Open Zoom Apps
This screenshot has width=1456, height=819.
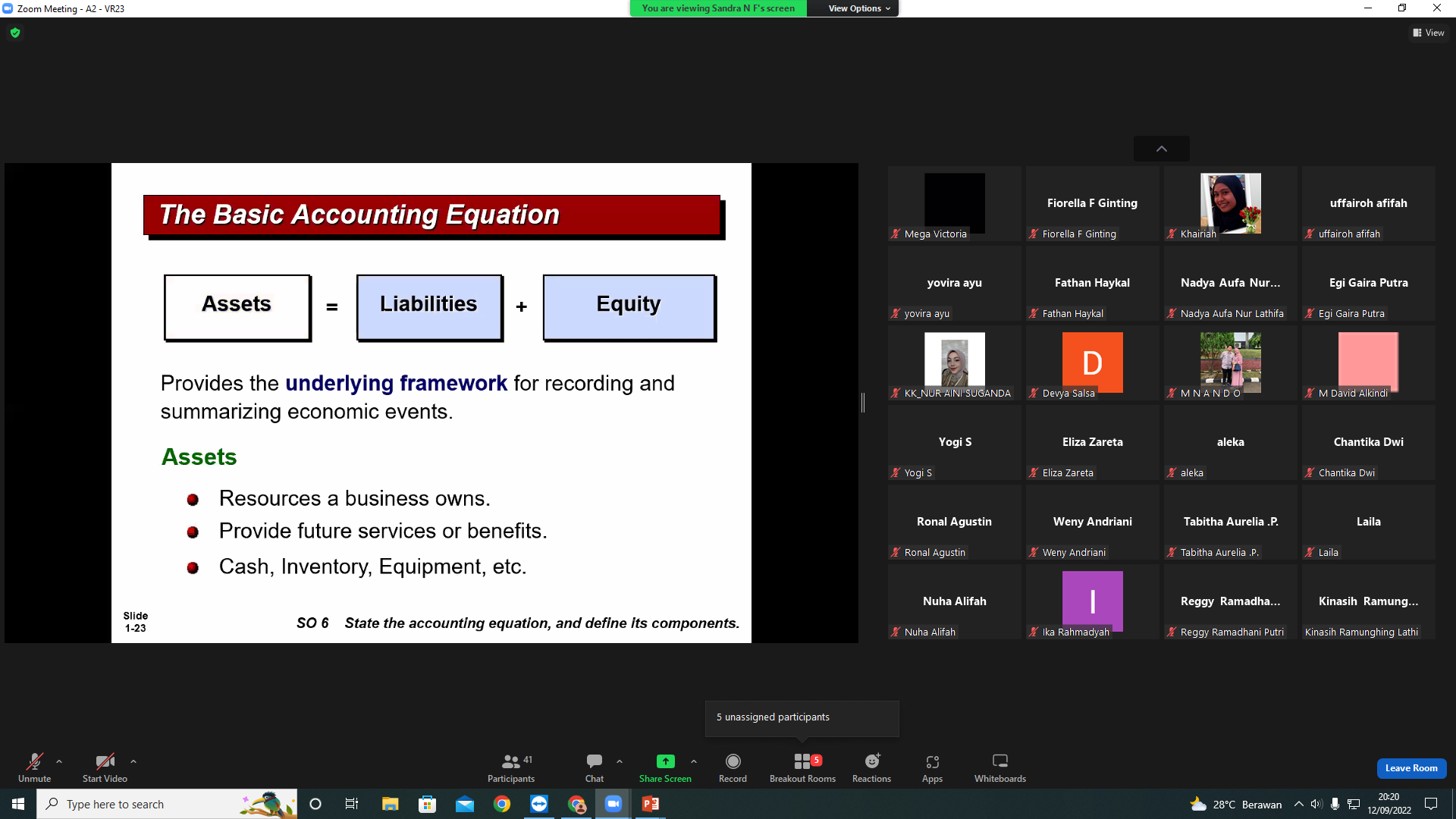932,767
